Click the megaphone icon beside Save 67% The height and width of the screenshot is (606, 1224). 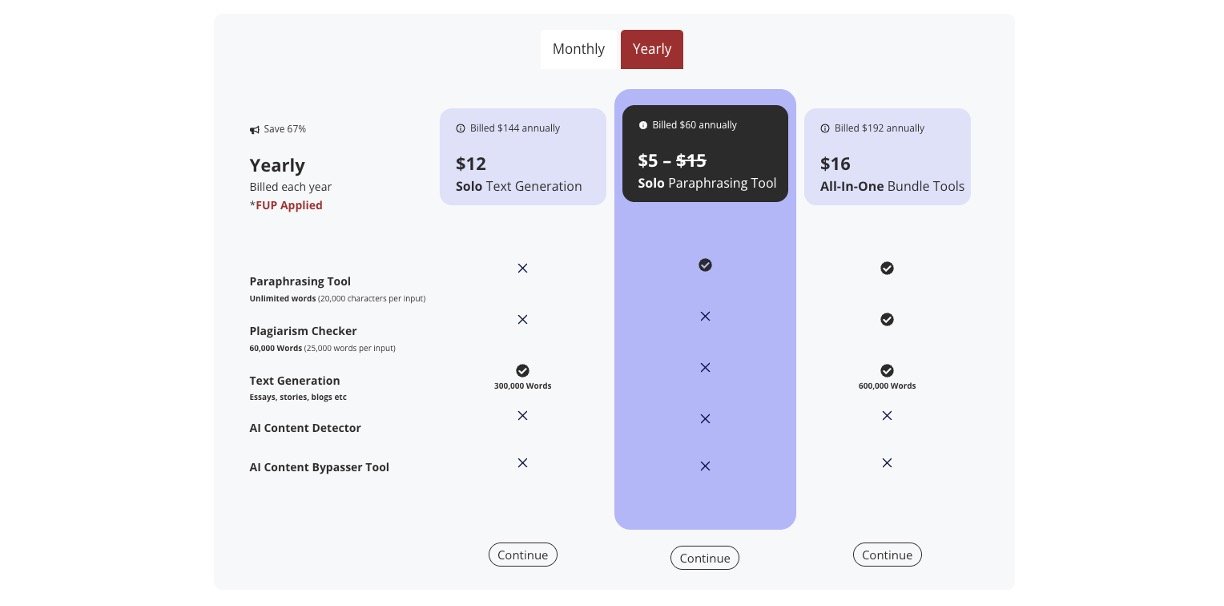pos(255,130)
